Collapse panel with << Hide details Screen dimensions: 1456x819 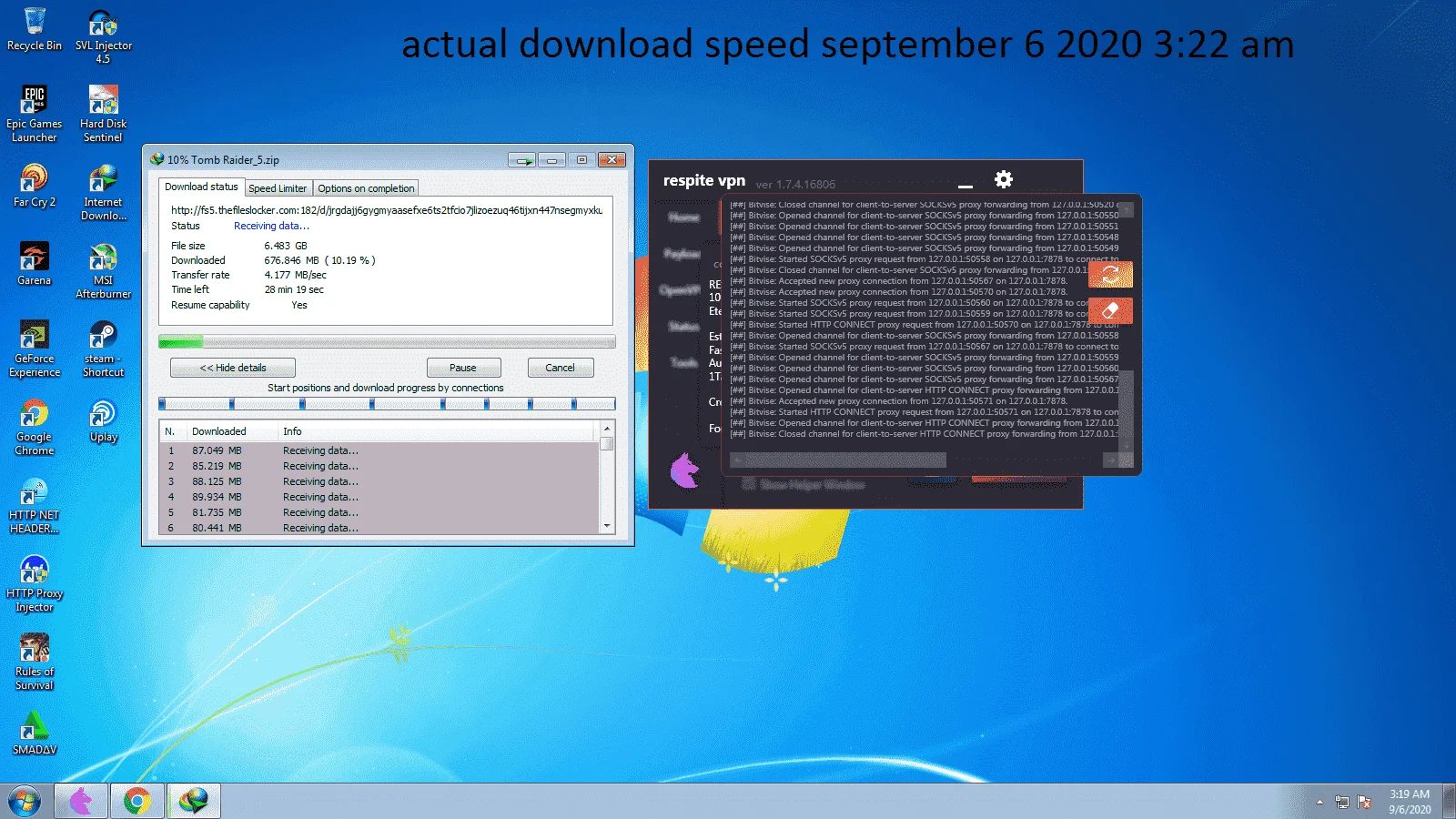click(x=233, y=368)
